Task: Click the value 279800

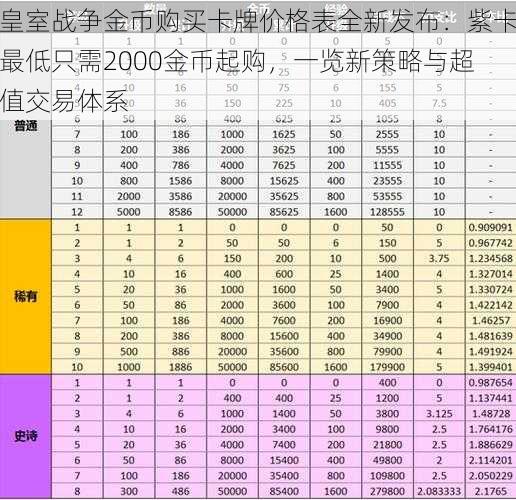Action: coord(387,491)
